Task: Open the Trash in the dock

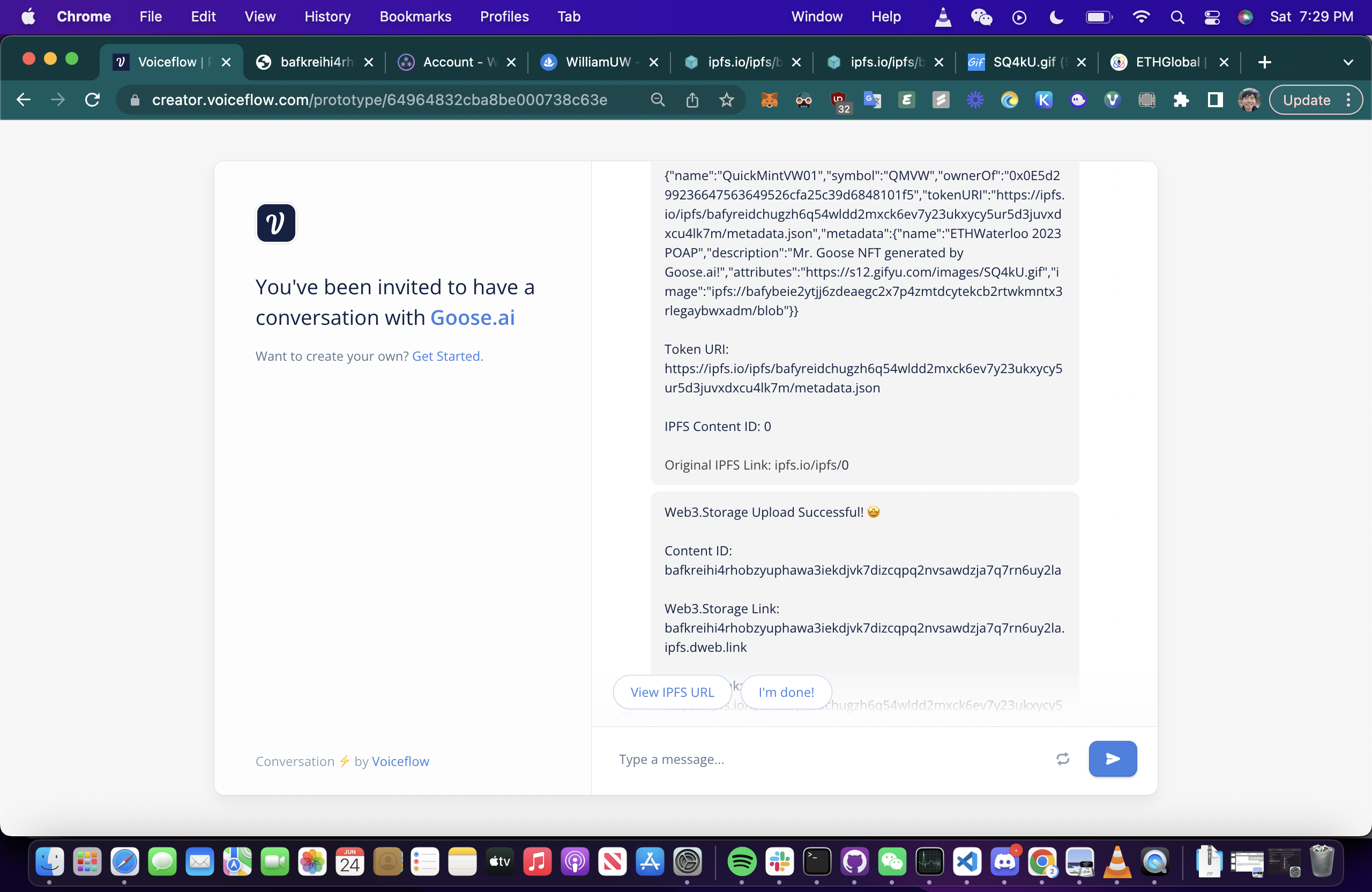Action: tap(1321, 861)
